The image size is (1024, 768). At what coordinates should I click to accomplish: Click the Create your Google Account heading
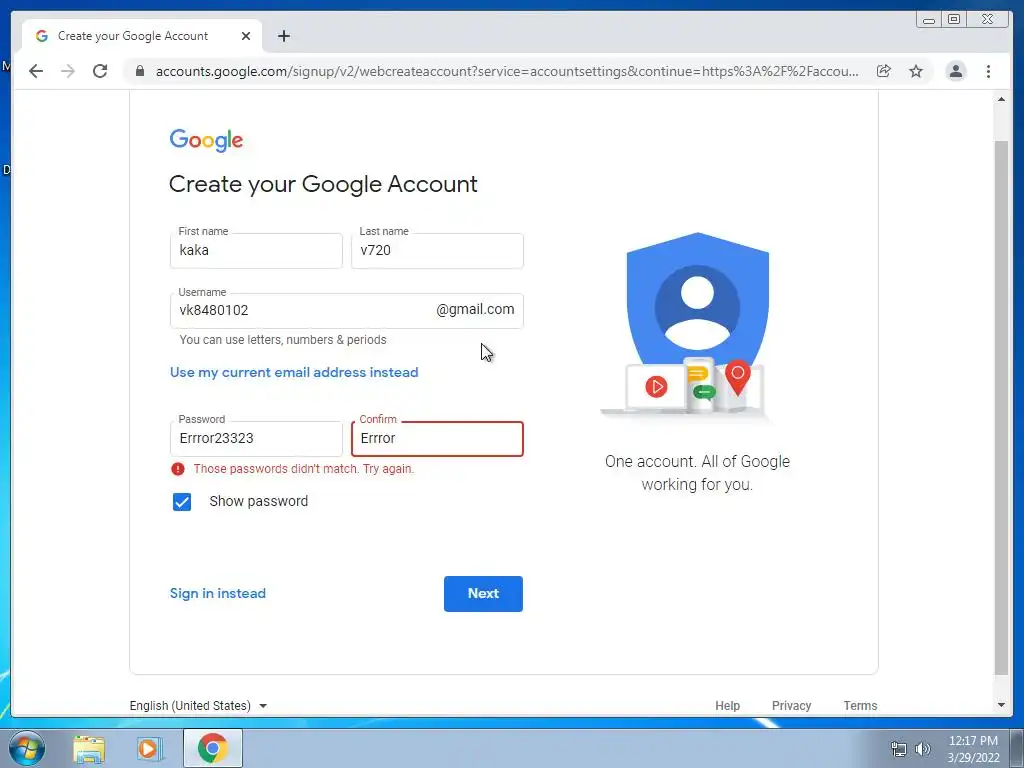tap(323, 184)
